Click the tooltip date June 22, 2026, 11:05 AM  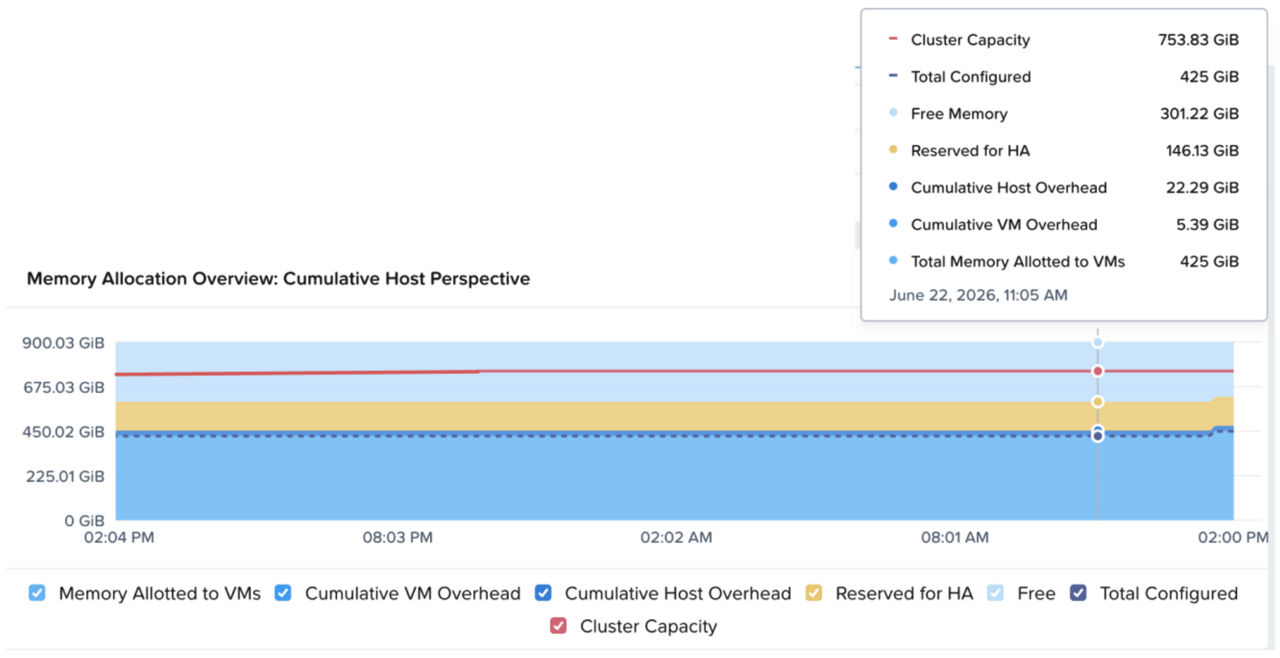pos(978,295)
